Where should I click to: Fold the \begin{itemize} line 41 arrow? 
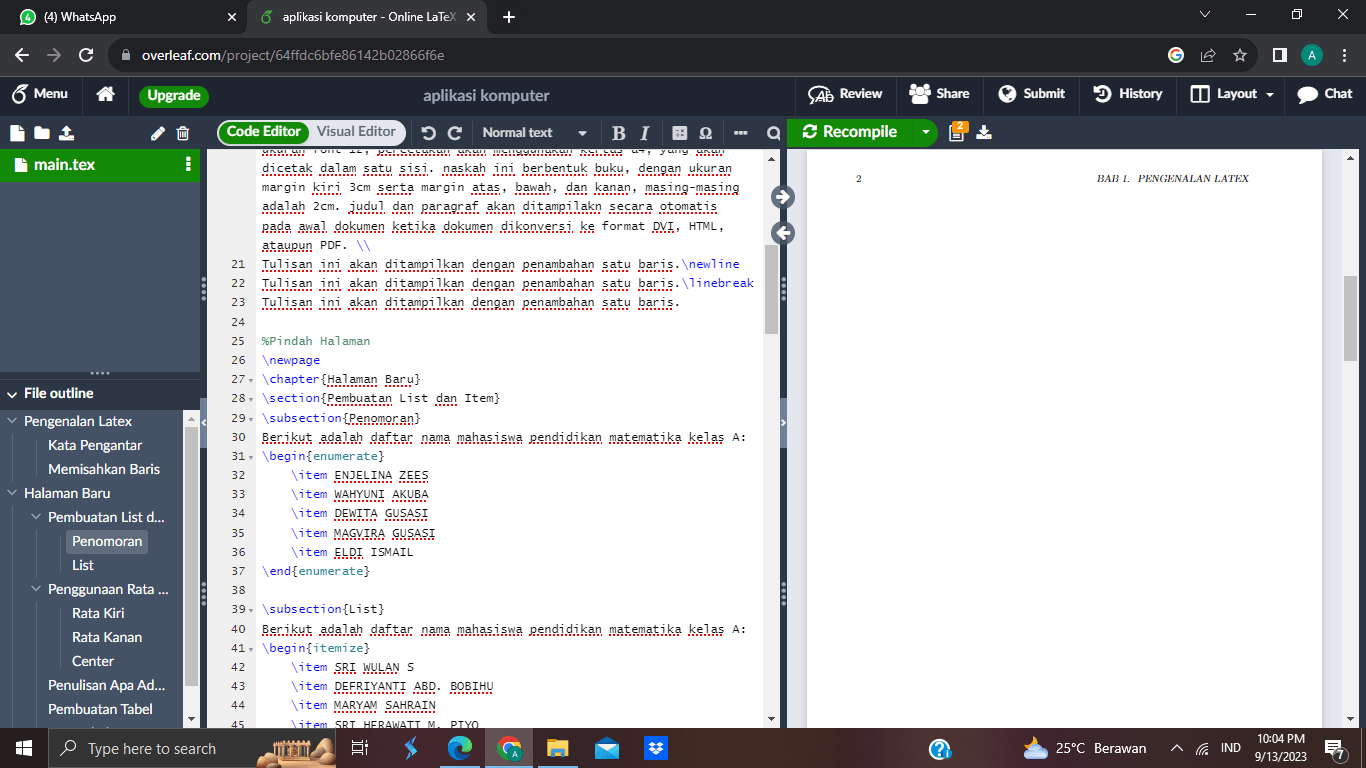[x=251, y=649]
